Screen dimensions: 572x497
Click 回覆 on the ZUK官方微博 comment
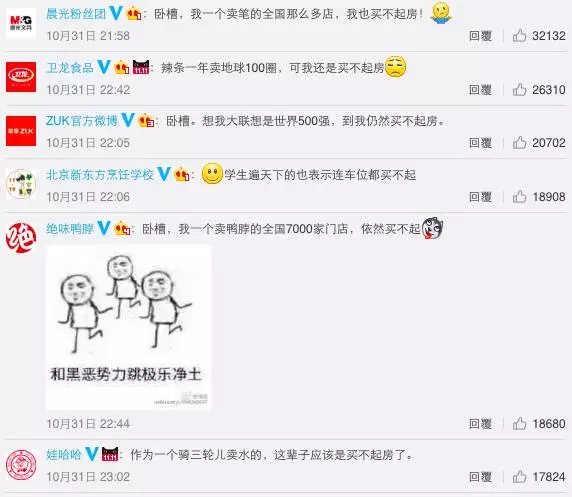point(480,143)
